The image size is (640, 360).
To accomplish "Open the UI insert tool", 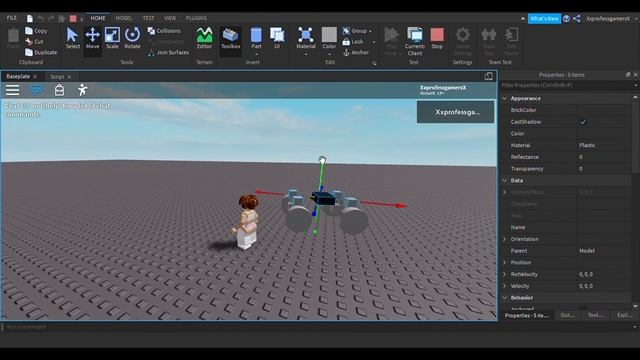I will 277,38.
